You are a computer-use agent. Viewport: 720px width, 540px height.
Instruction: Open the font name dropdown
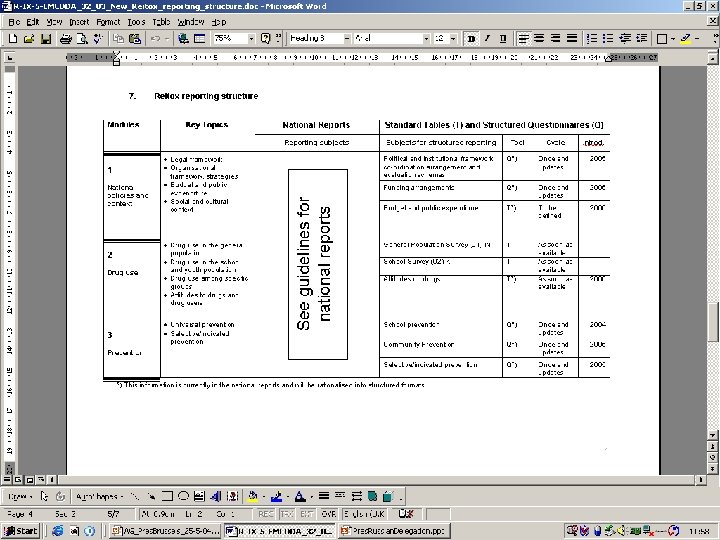coord(426,39)
